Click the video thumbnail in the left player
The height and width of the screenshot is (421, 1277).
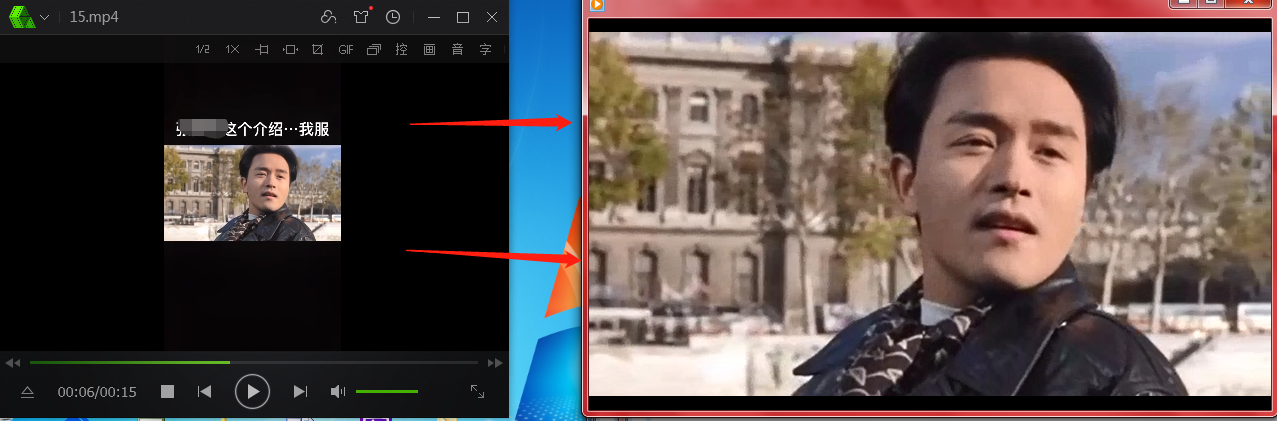click(x=252, y=193)
